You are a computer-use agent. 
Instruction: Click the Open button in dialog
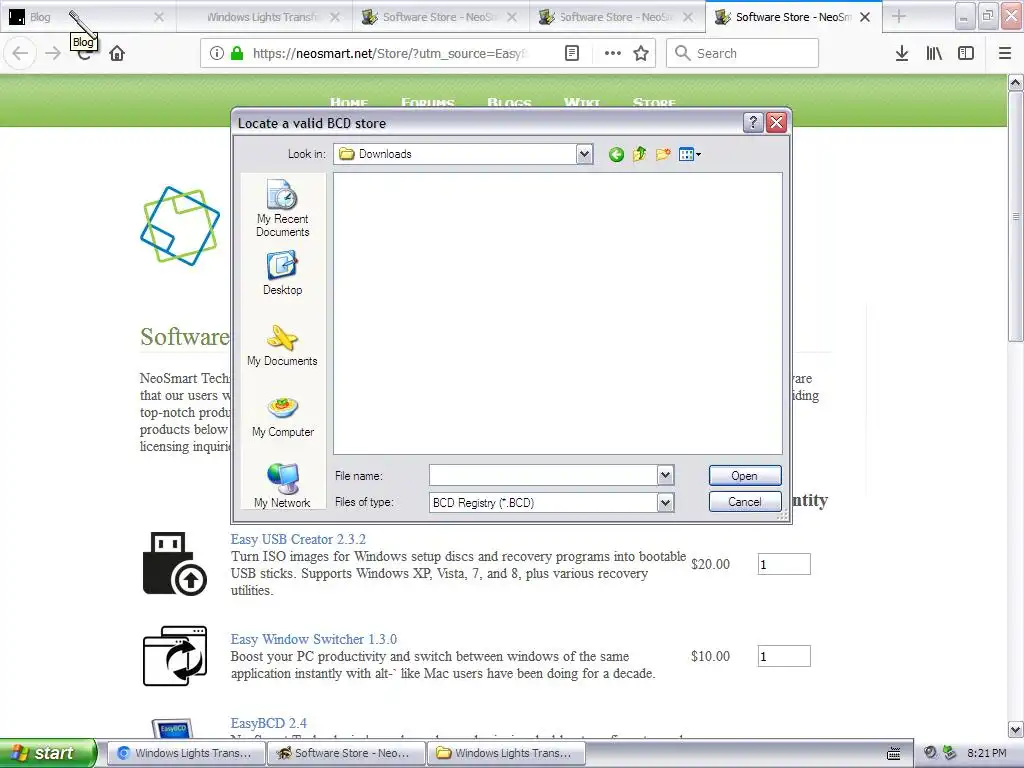tap(744, 475)
